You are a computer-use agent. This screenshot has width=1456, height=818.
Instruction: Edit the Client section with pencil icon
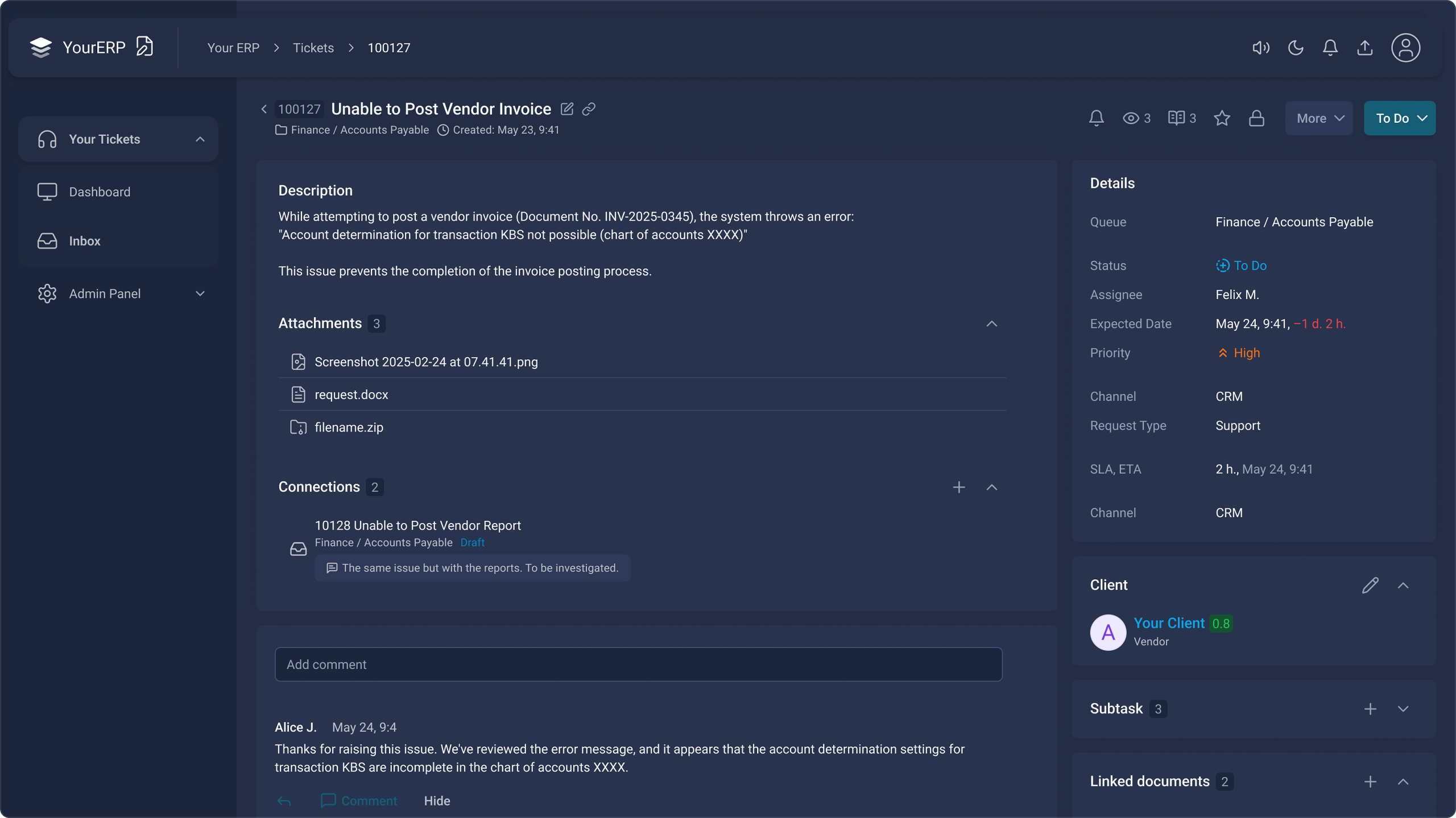coord(1370,585)
